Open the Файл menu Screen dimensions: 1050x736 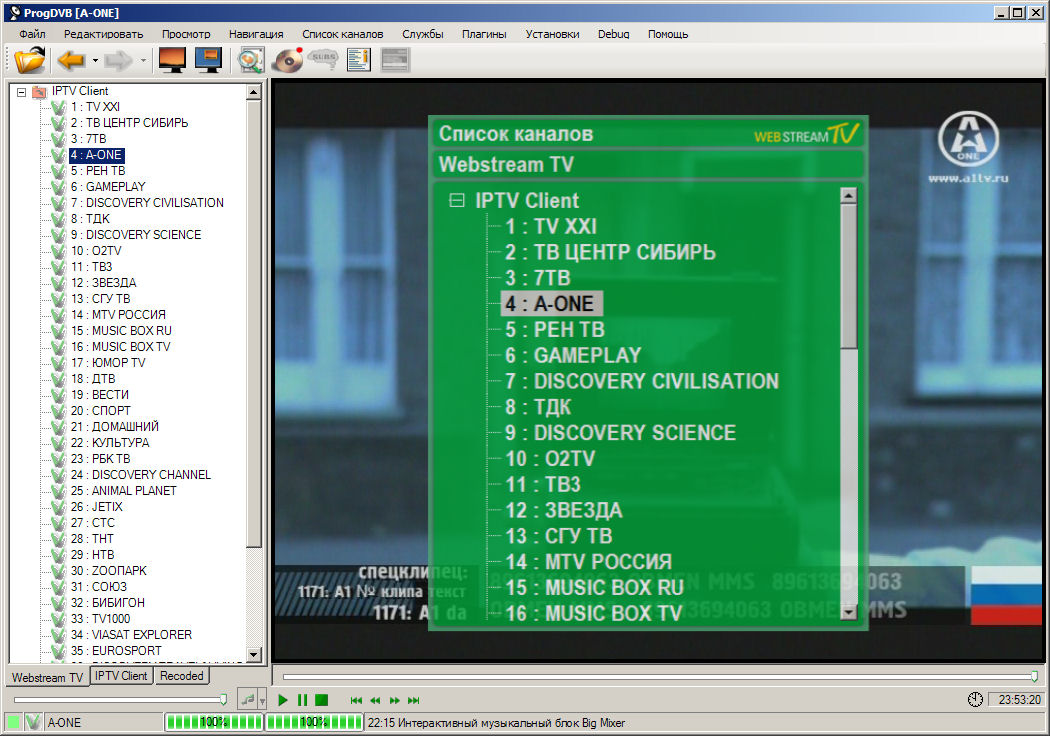[x=32, y=34]
